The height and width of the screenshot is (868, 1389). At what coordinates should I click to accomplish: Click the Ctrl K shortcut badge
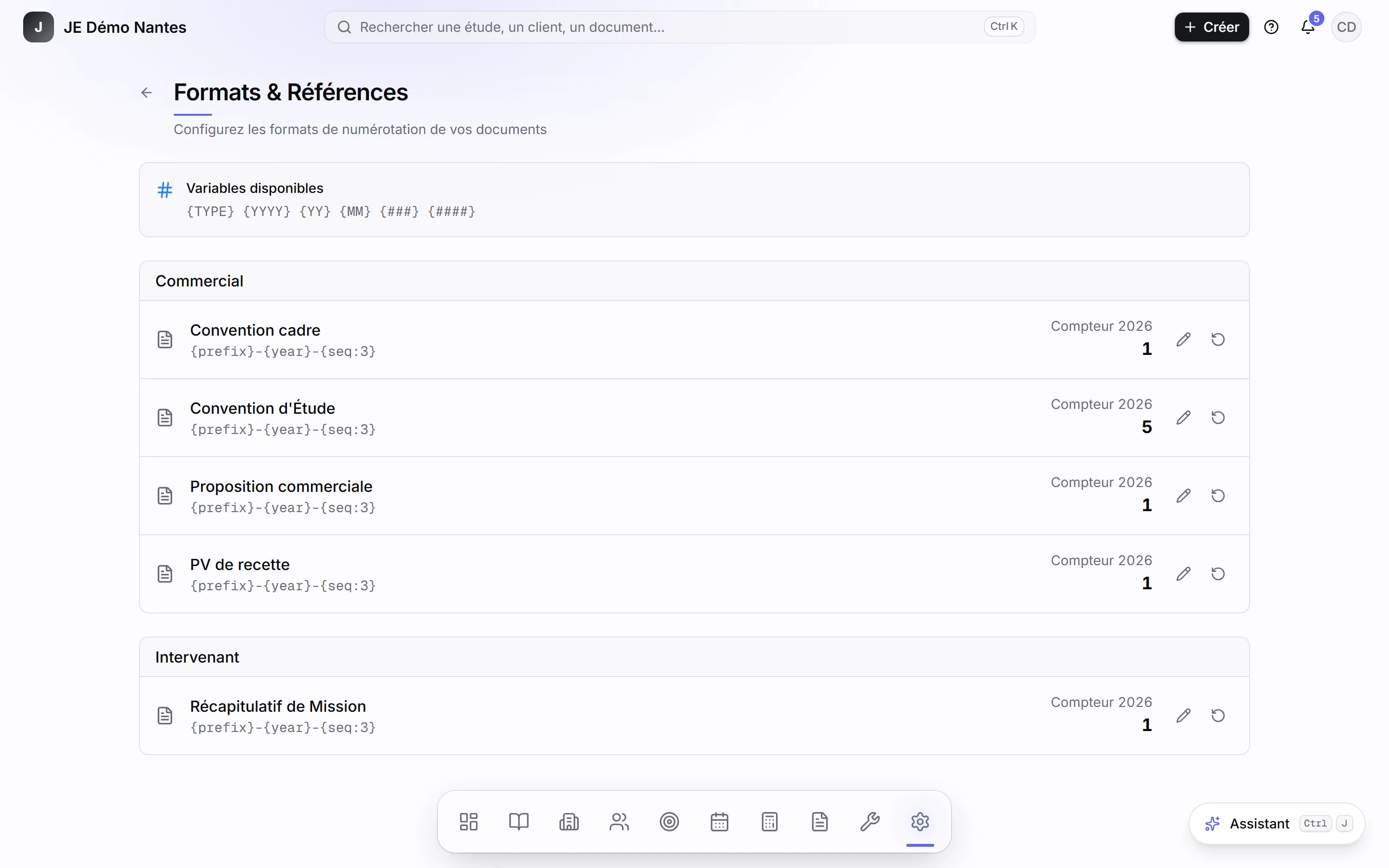[1003, 27]
